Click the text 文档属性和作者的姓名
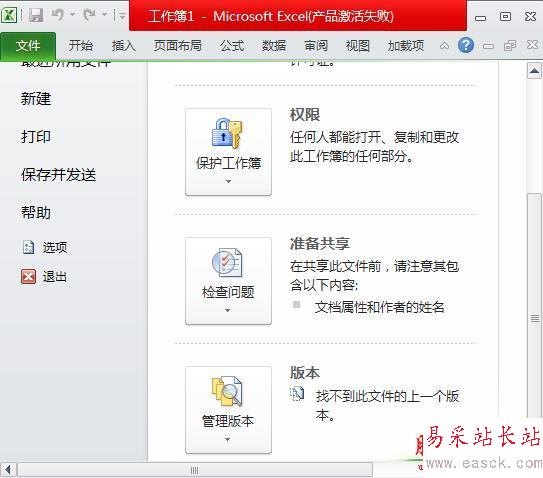This screenshot has height=478, width=543. click(x=380, y=307)
